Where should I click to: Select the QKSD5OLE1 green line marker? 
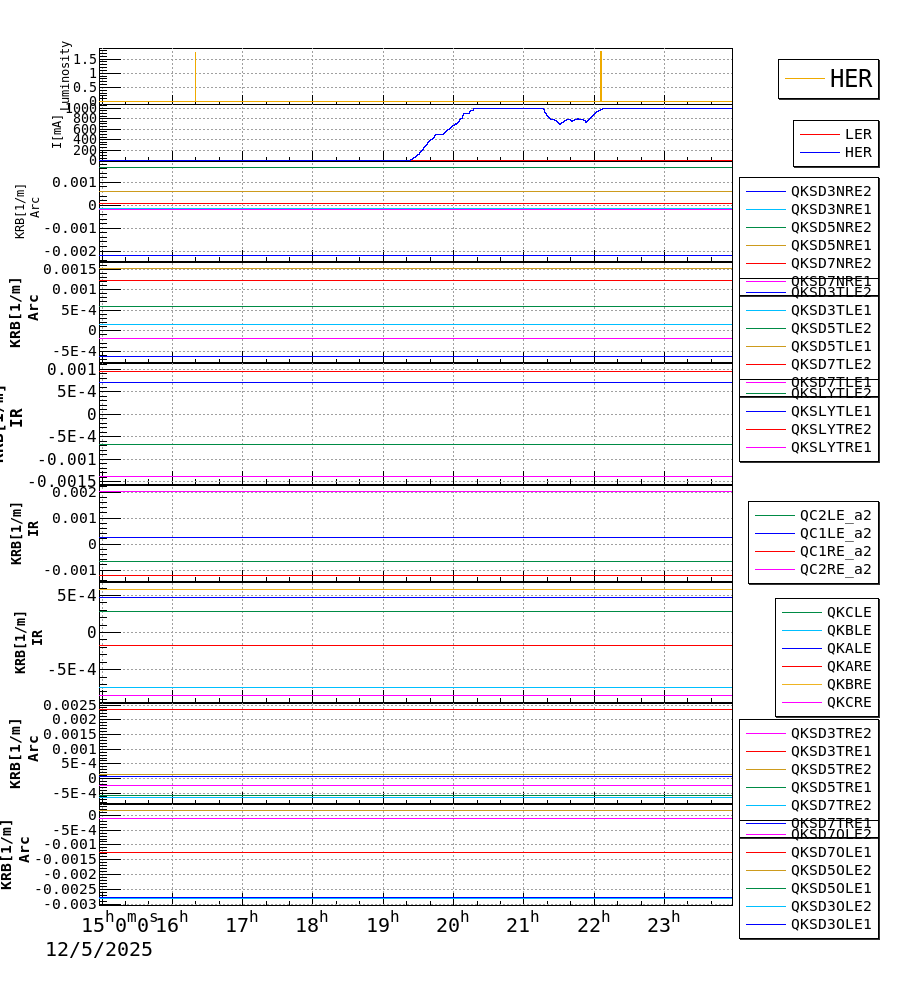coord(765,886)
